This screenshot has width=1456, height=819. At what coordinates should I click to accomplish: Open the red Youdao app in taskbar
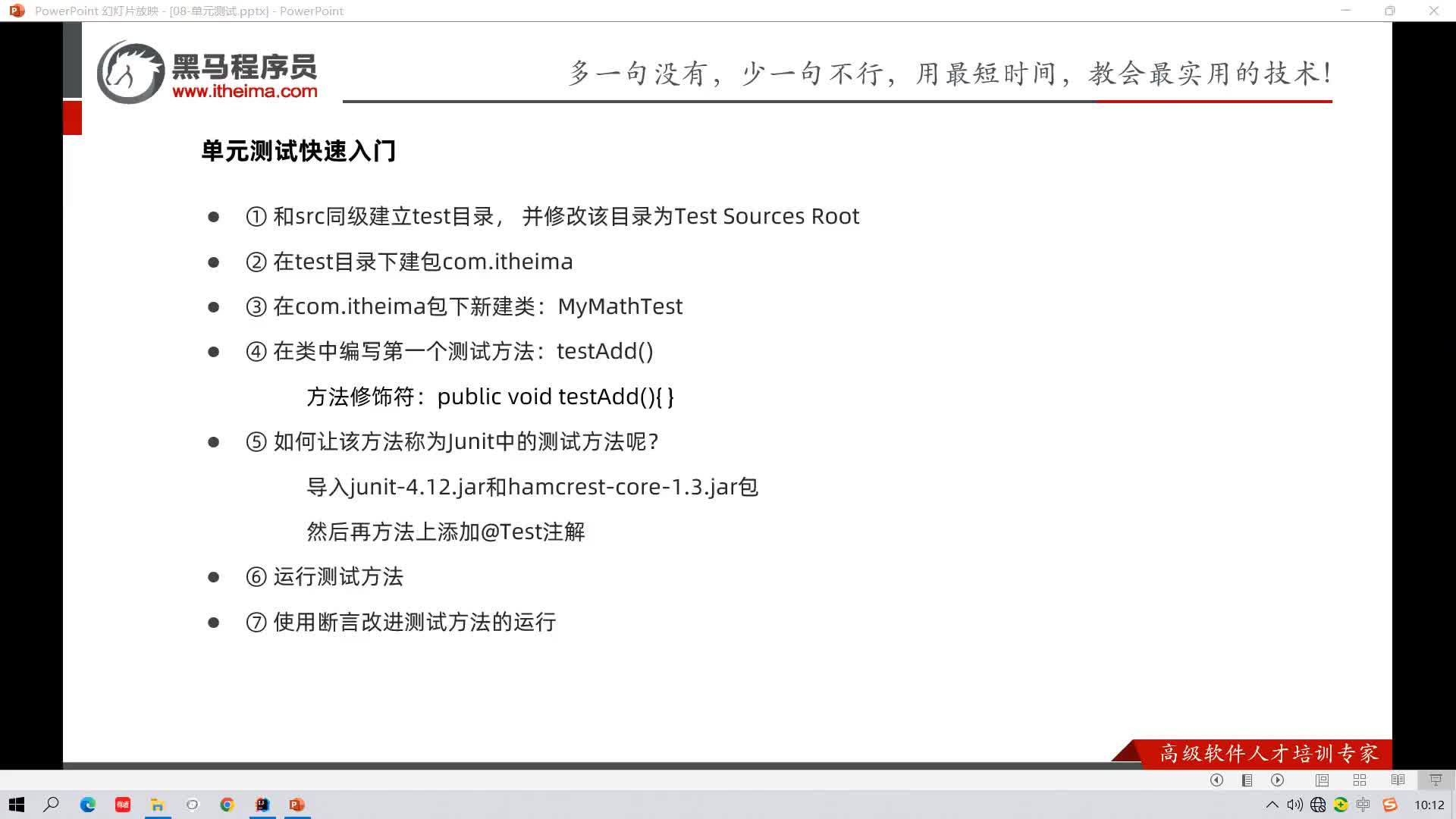[x=123, y=805]
